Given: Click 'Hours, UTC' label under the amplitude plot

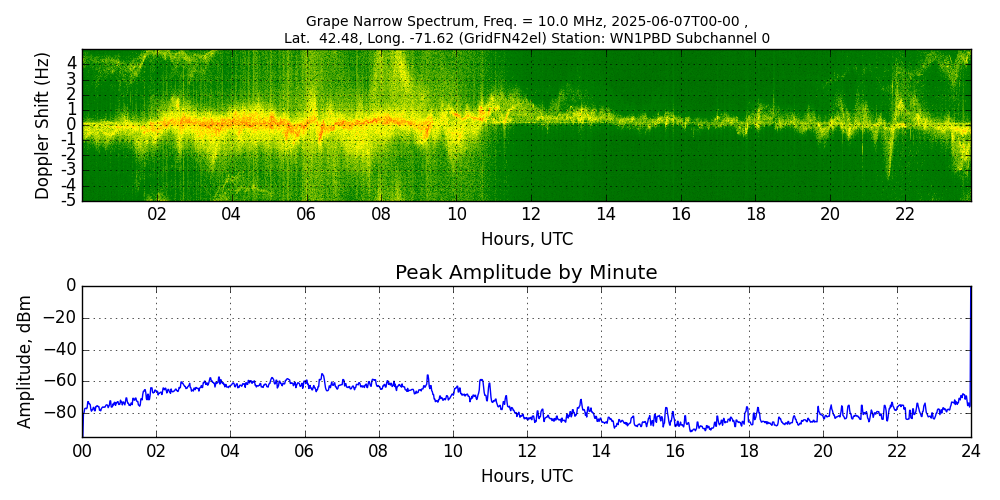Looking at the screenshot, I should pyautogui.click(x=526, y=476).
